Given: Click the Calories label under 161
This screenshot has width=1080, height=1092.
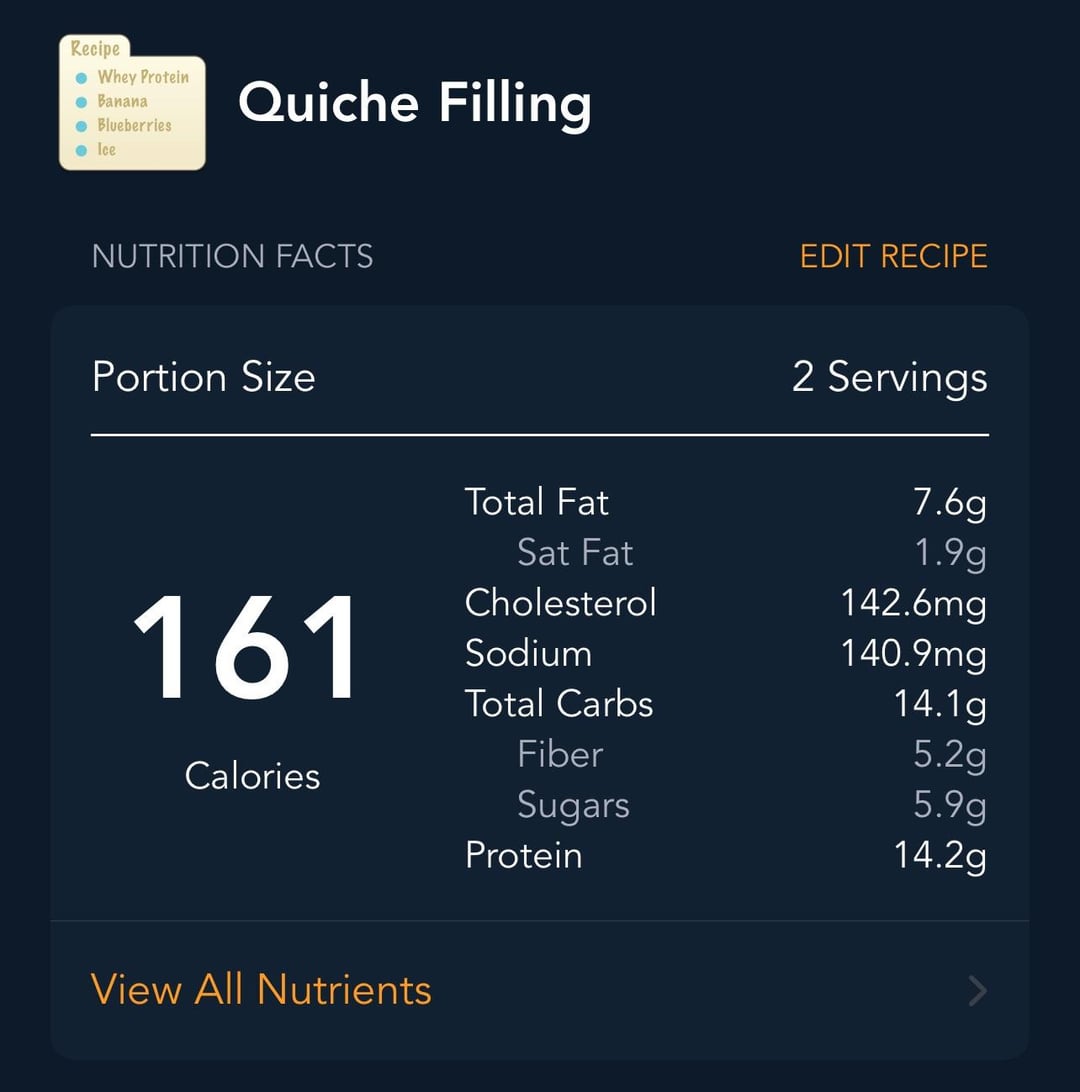Looking at the screenshot, I should coord(252,776).
